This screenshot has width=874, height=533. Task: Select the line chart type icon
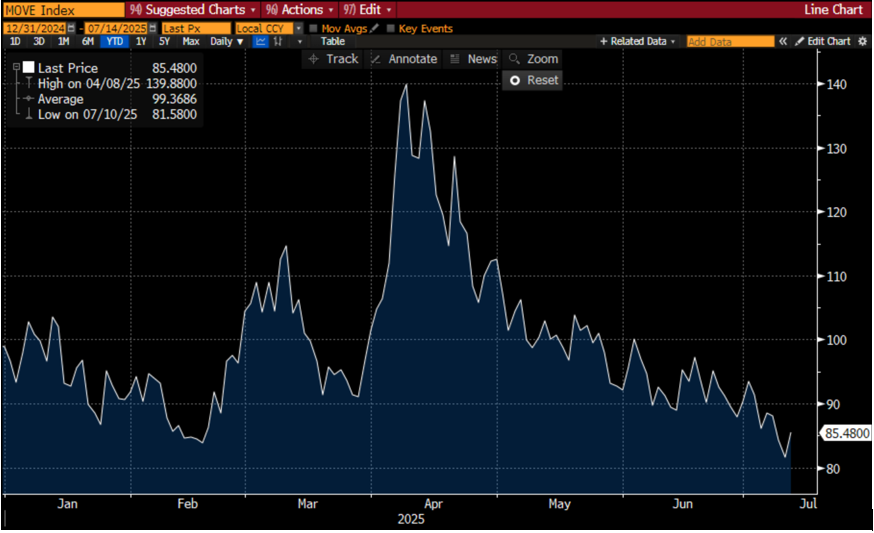260,41
